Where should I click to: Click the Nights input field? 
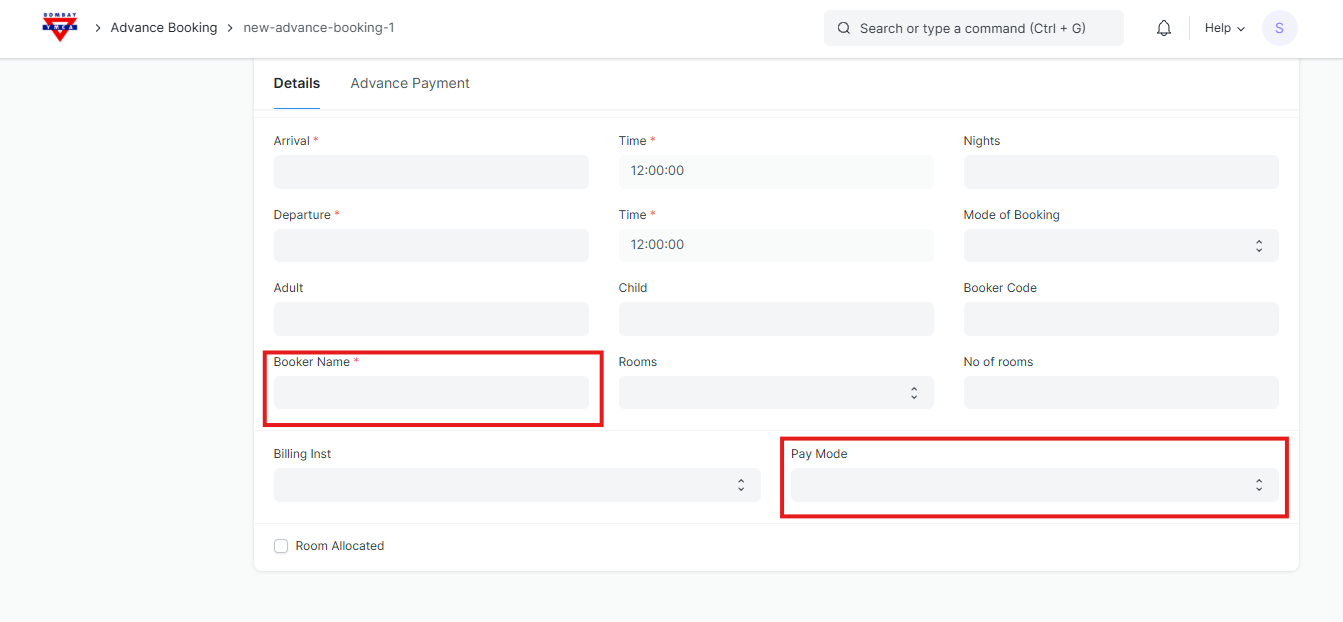[1120, 172]
